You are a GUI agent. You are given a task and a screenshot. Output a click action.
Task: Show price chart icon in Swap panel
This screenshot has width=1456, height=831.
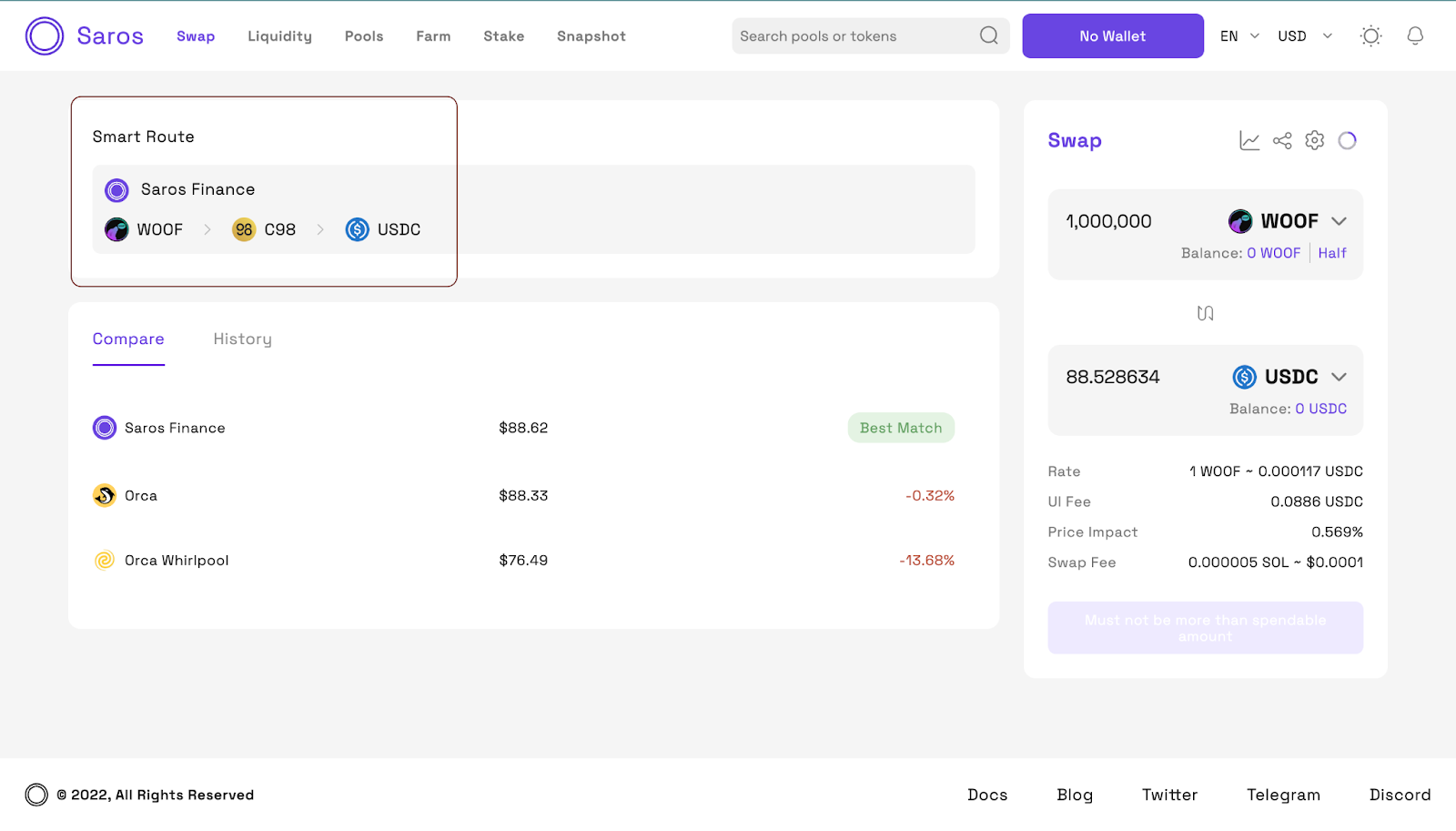pyautogui.click(x=1249, y=140)
